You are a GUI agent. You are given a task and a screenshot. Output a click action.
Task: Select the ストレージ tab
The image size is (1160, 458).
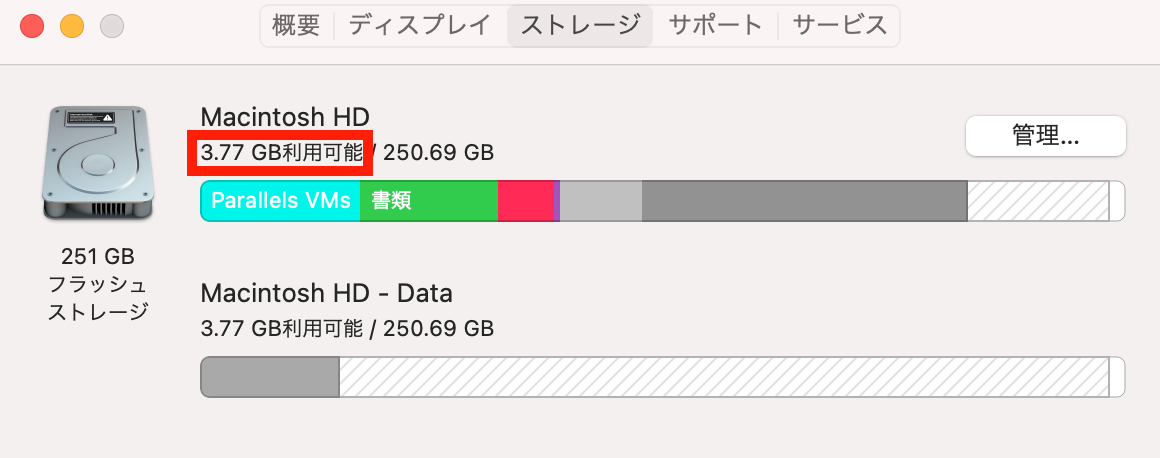point(580,26)
